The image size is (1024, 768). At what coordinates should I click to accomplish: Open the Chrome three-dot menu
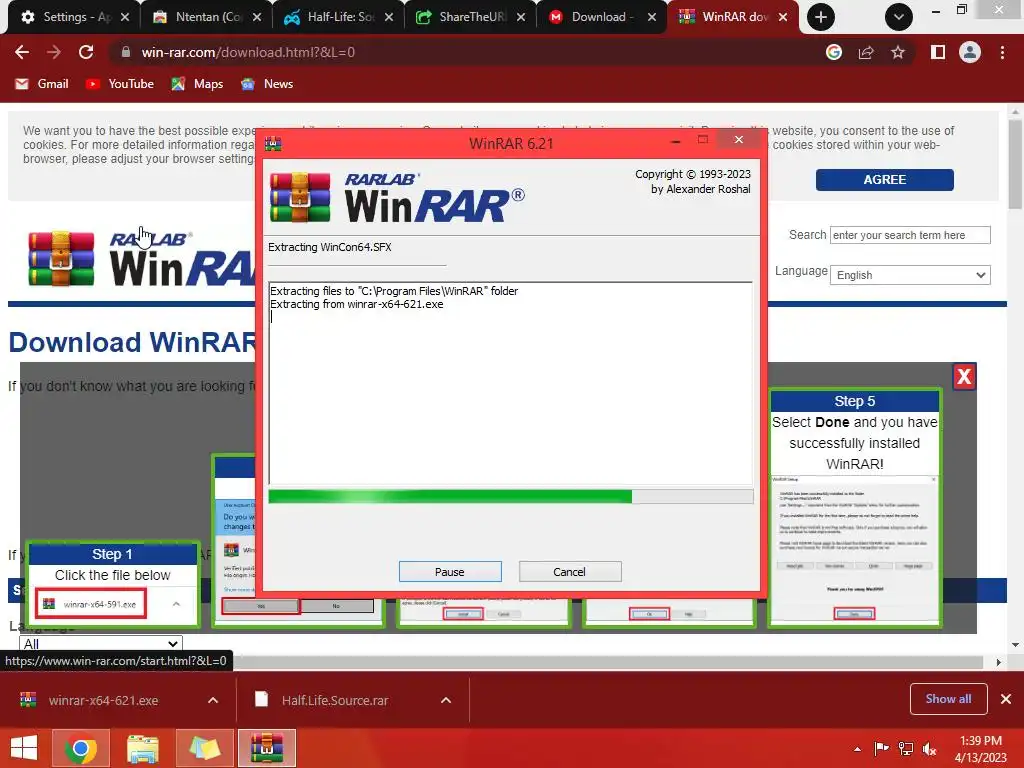point(1002,52)
